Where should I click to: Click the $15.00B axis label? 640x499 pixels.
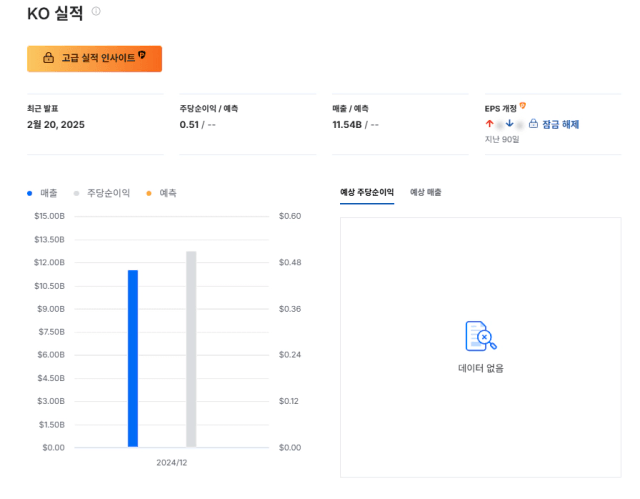point(49,216)
